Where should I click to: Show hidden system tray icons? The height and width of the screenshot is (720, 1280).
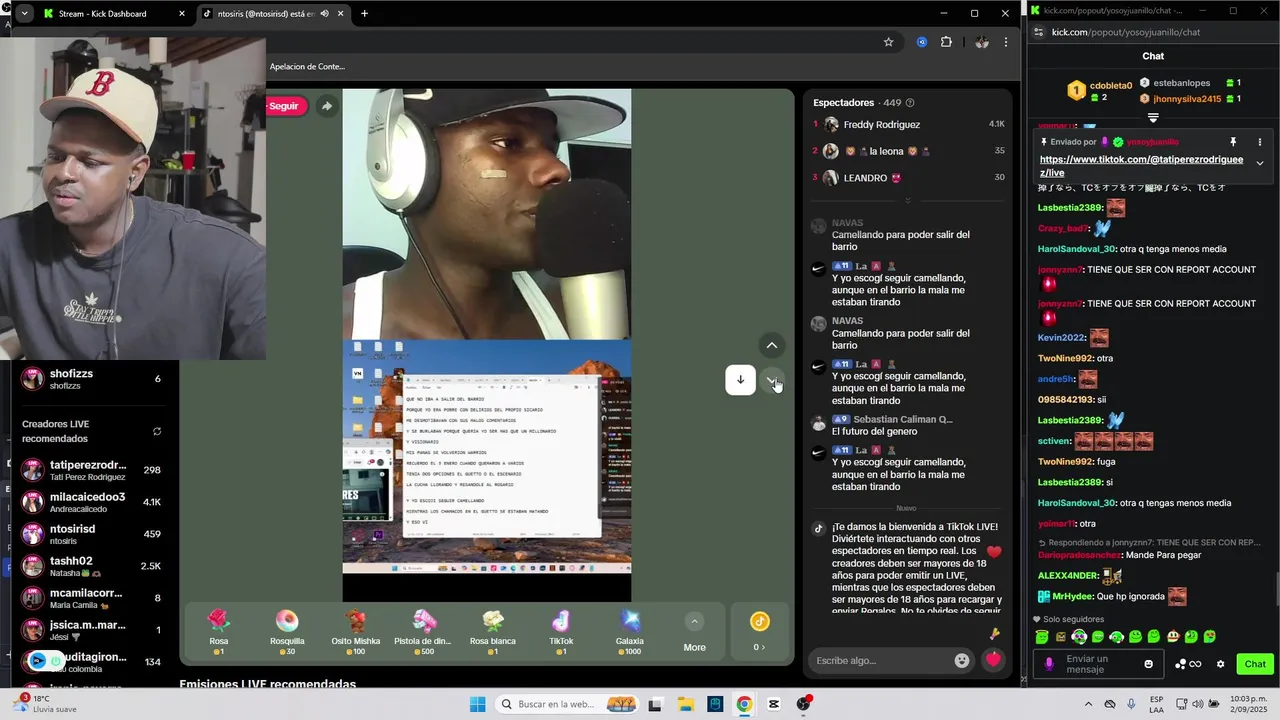point(1088,704)
